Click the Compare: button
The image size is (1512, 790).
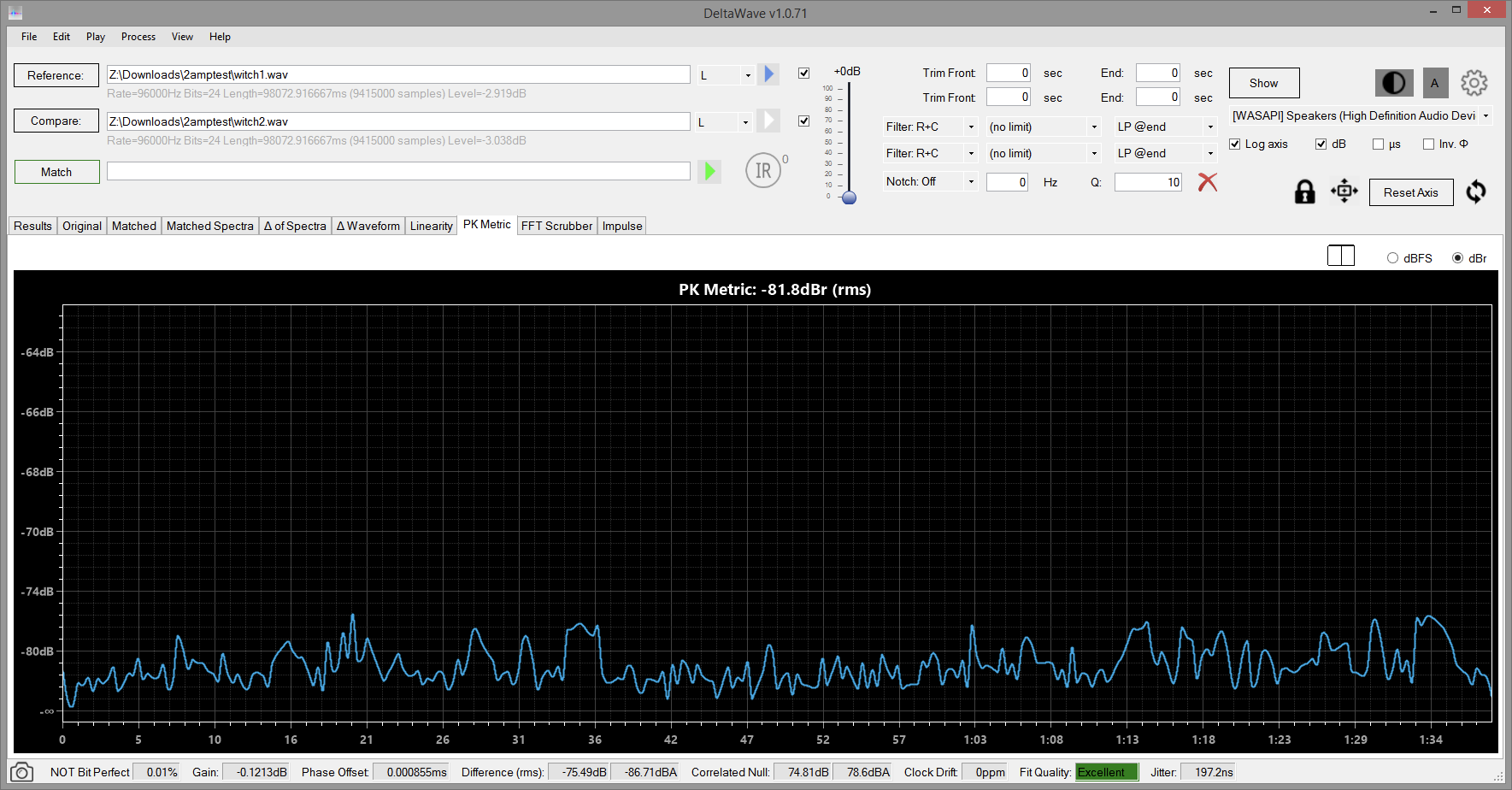click(56, 121)
